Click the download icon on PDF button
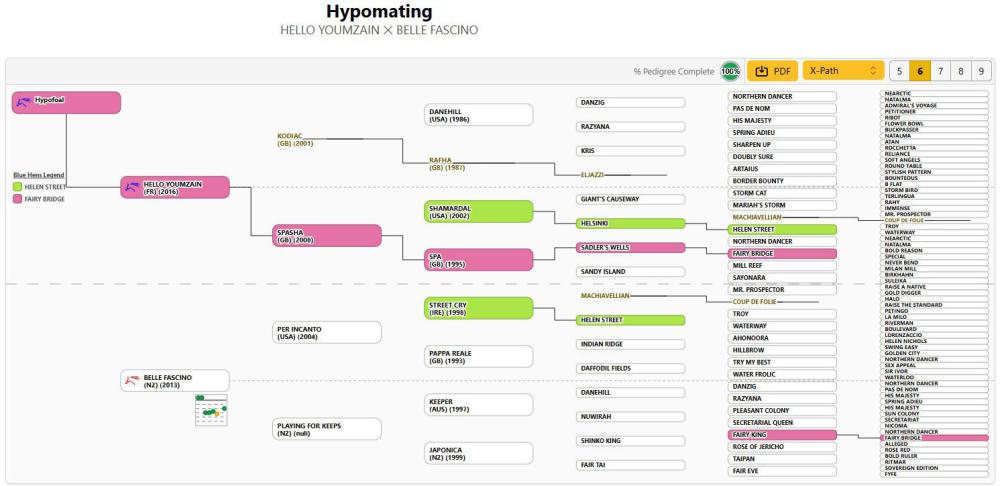This screenshot has width=1000, height=486. [x=761, y=71]
